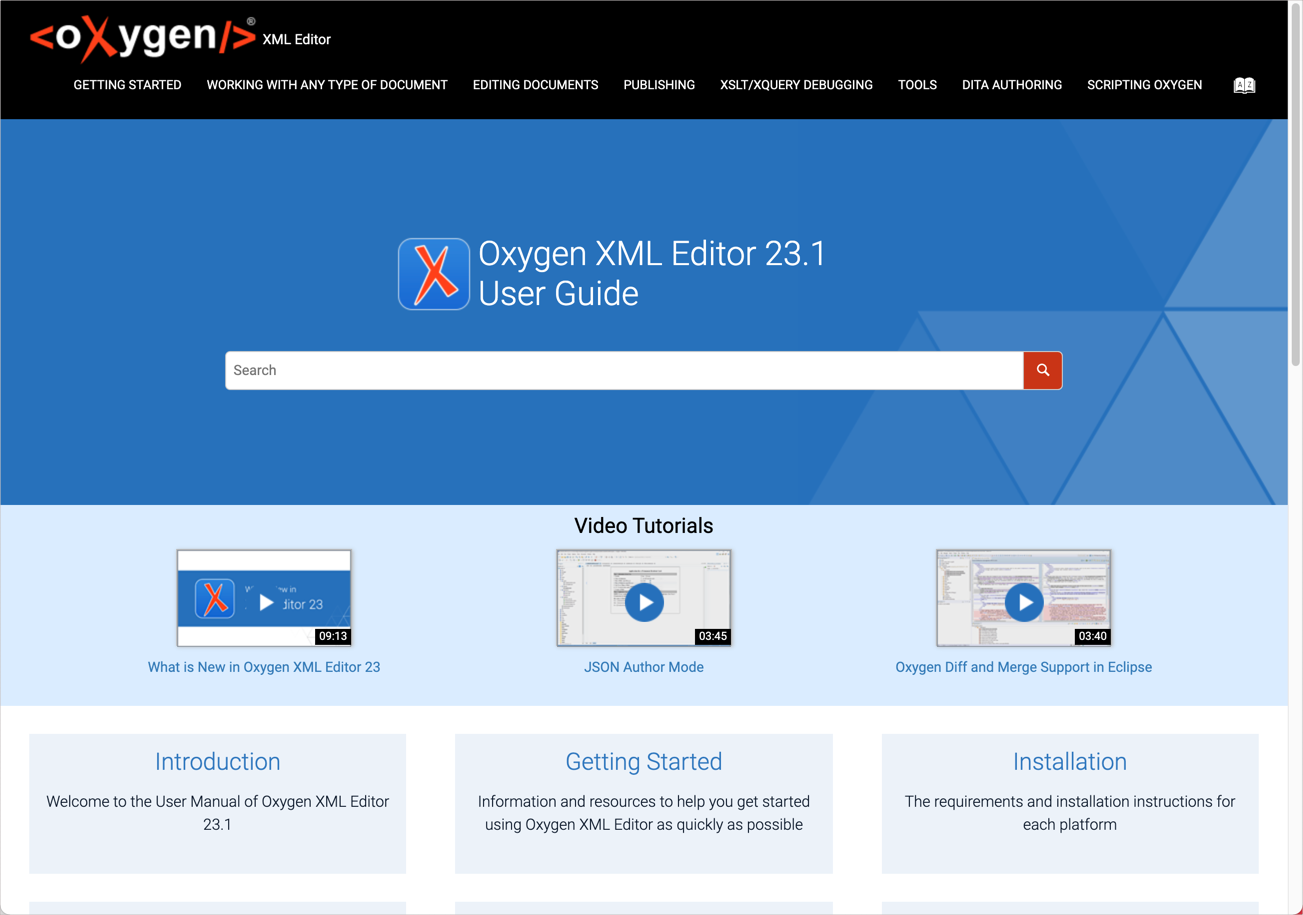Click the Oxygen X application icon in banner
The height and width of the screenshot is (915, 1303).
click(434, 274)
